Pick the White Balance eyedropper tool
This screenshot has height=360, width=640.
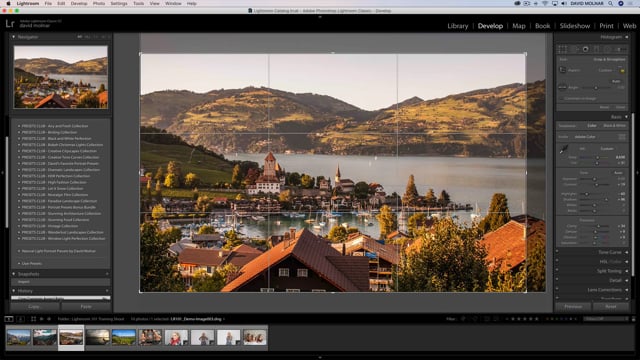pyautogui.click(x=564, y=150)
